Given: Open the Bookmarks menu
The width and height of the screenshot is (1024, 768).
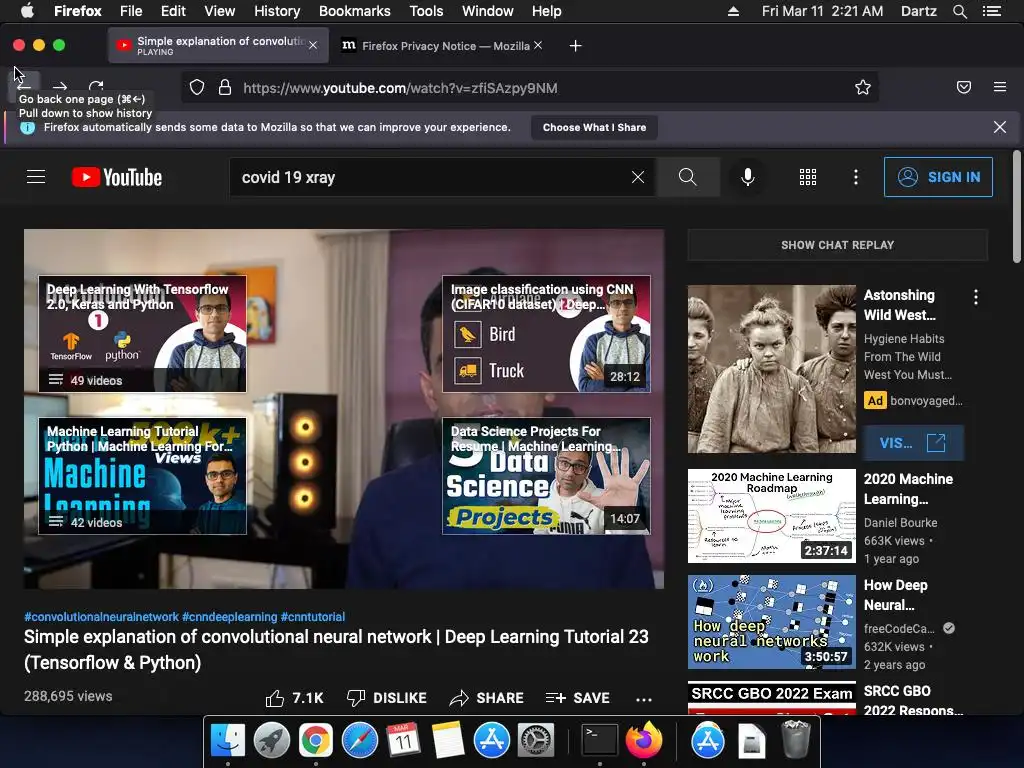Looking at the screenshot, I should click(355, 11).
